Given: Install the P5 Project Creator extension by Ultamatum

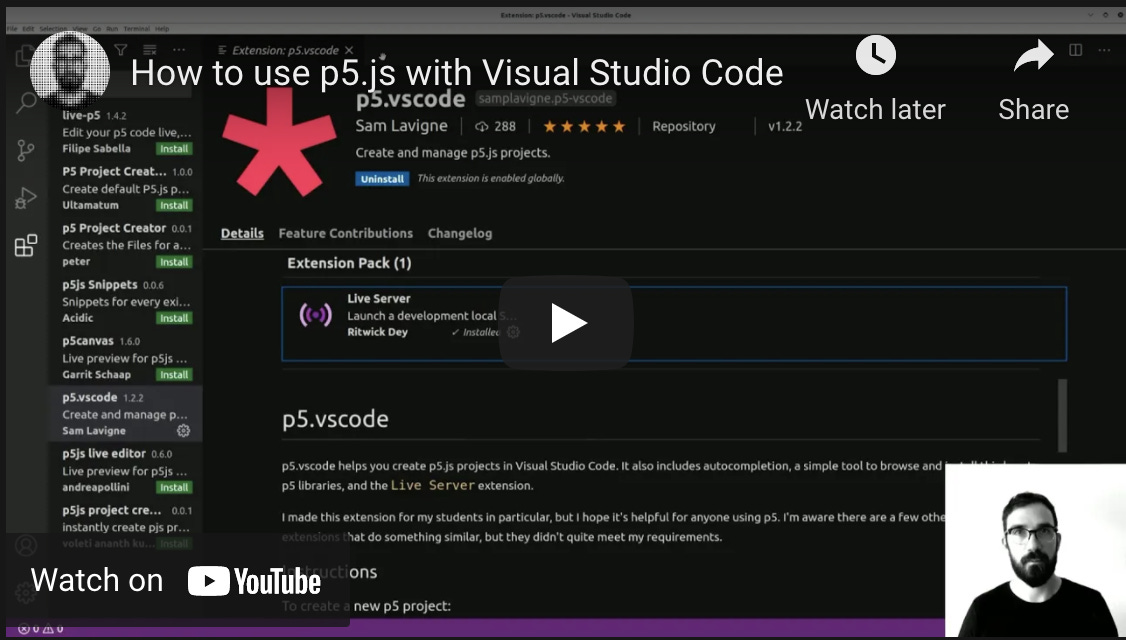Looking at the screenshot, I should tap(174, 205).
